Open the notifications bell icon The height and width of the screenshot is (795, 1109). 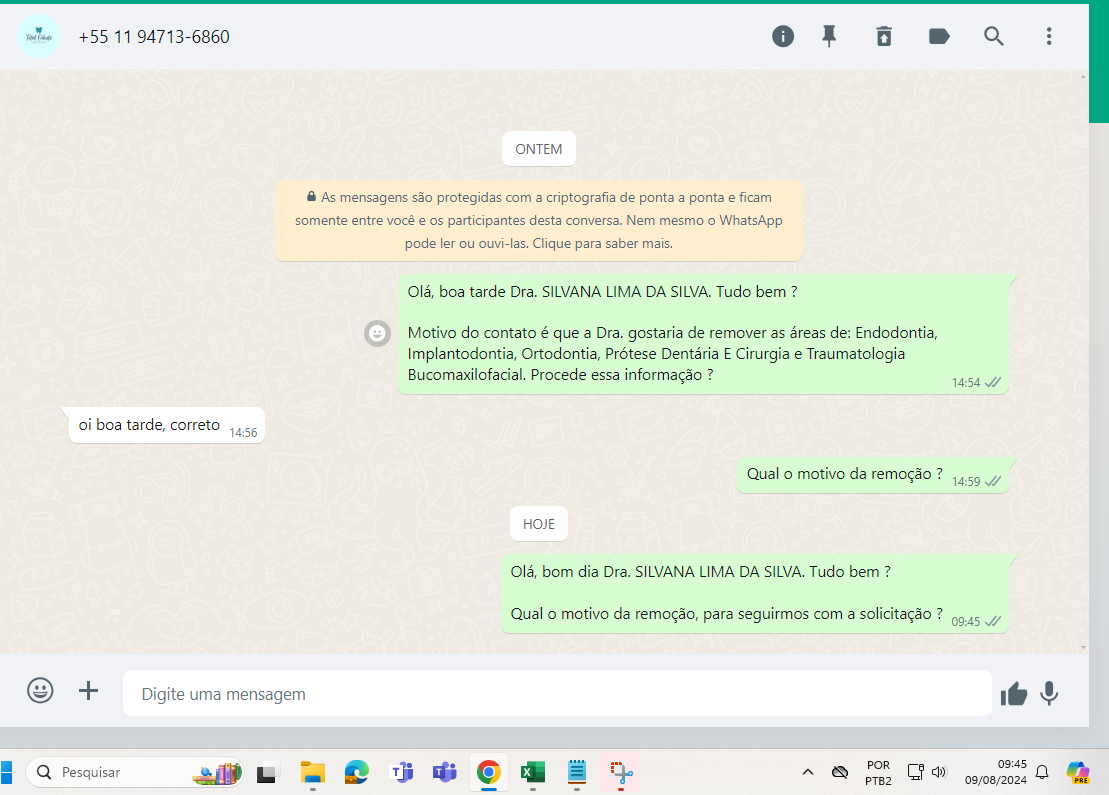(x=1042, y=772)
